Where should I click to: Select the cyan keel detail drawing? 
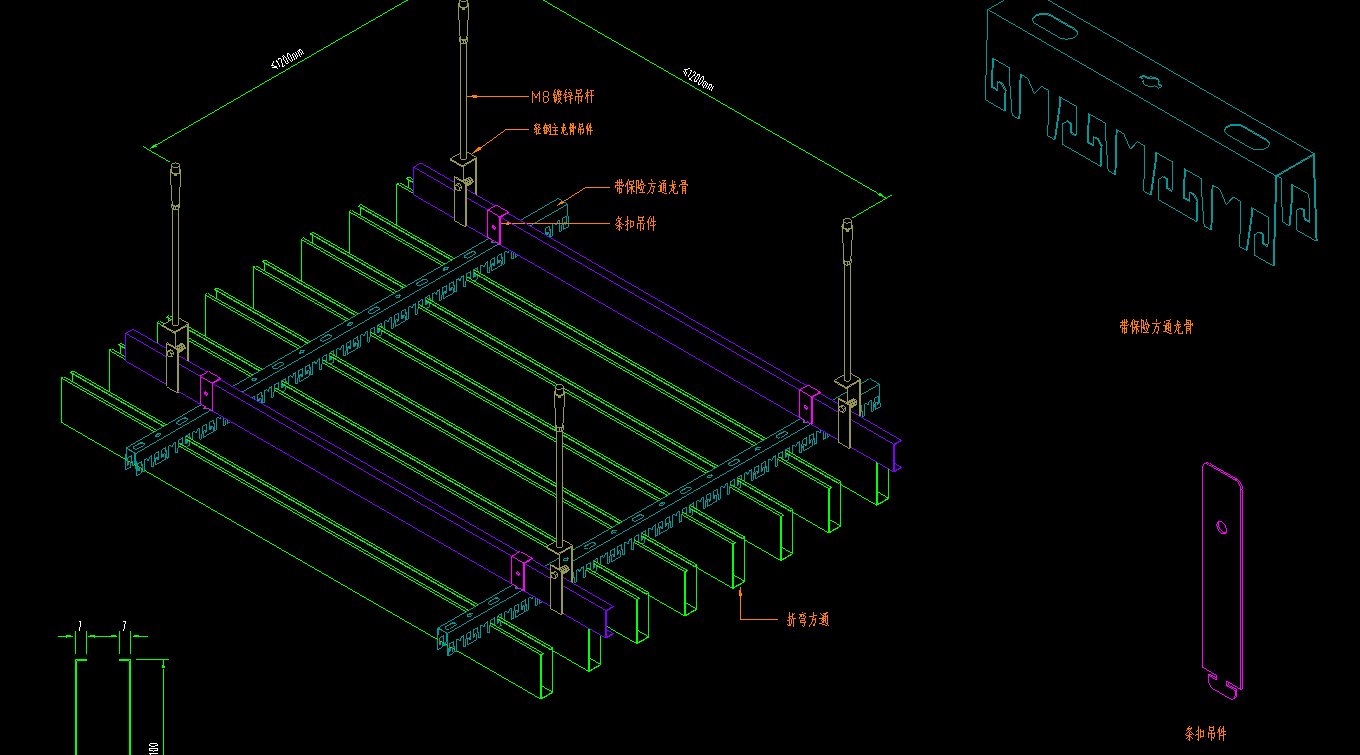[1150, 133]
